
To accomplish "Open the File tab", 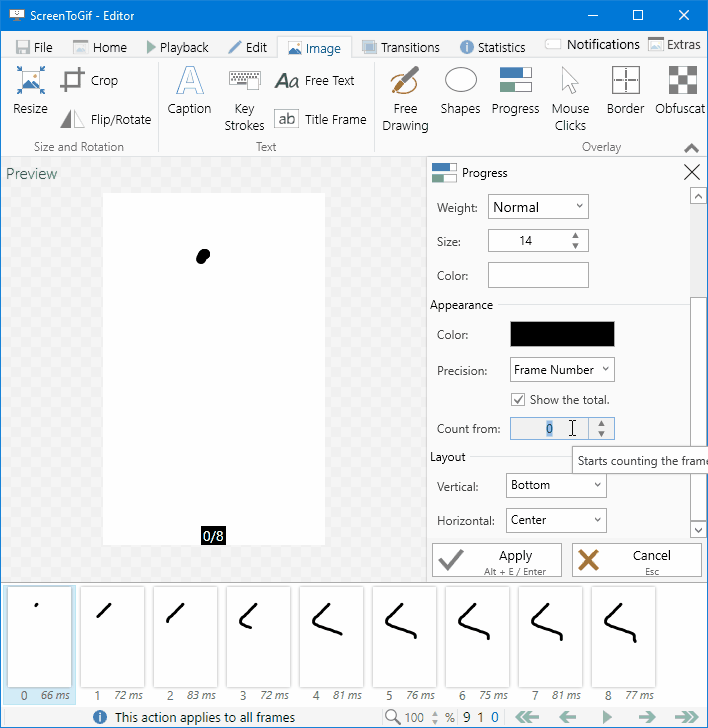I will point(34,47).
